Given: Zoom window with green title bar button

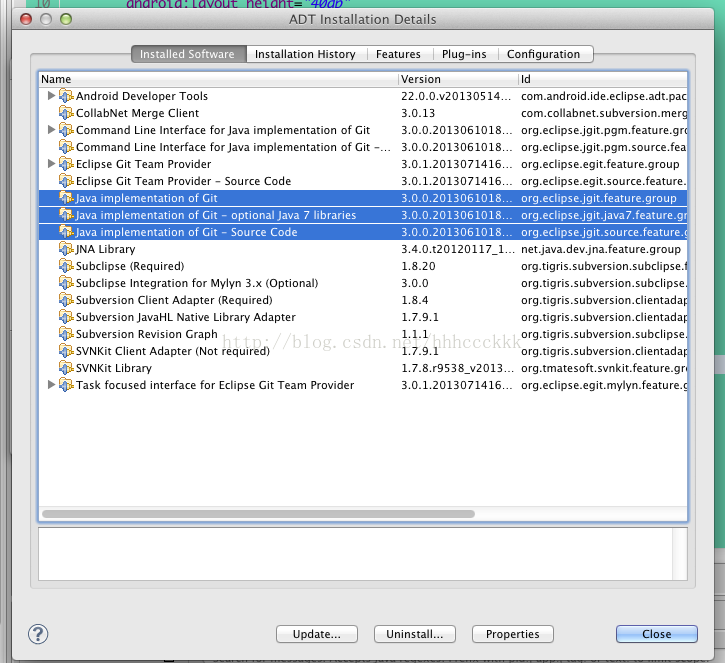Looking at the screenshot, I should tap(66, 19).
